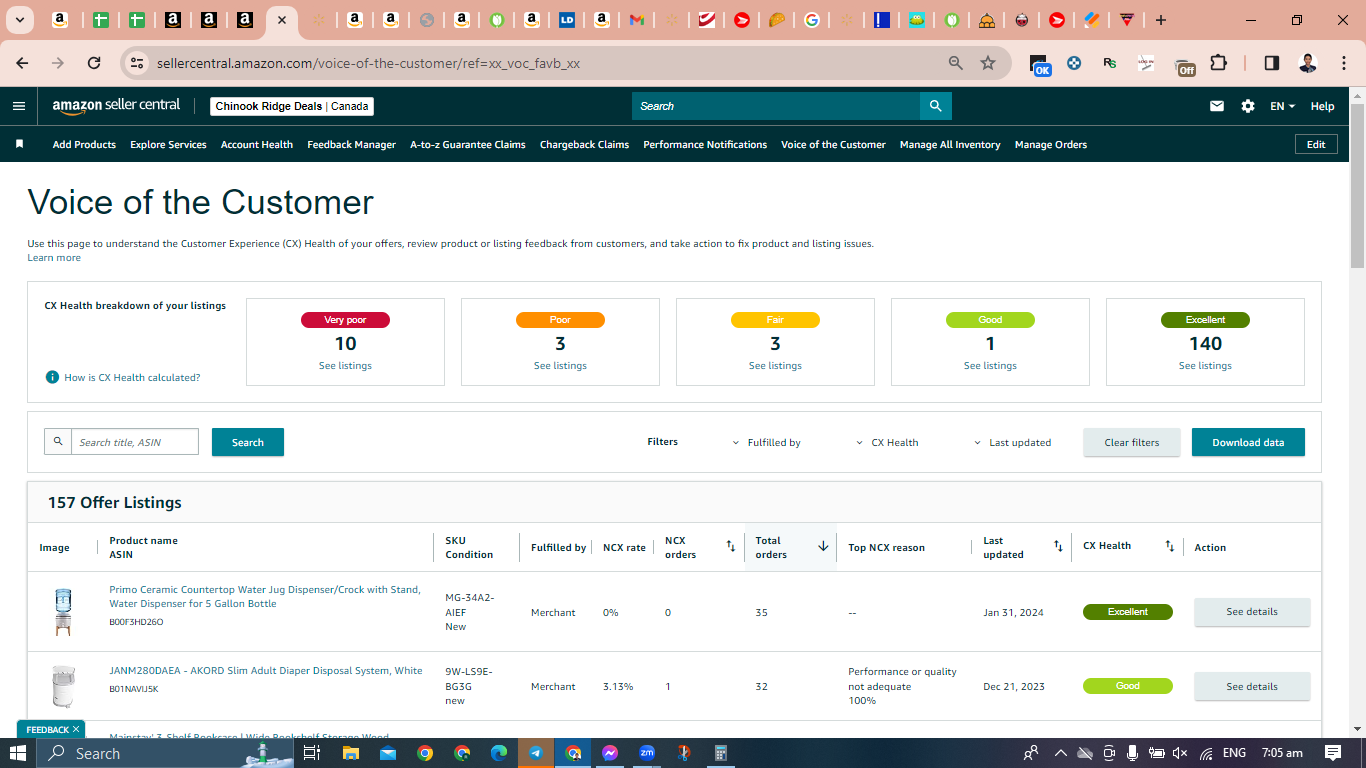Open Zoom from the taskbar
The height and width of the screenshot is (768, 1366).
click(x=647, y=753)
